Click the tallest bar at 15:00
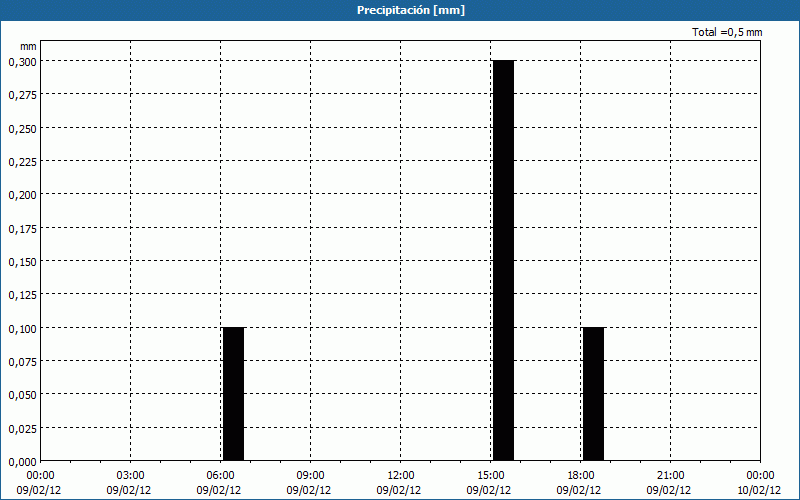Viewport: 800px width, 500px height. click(x=504, y=261)
